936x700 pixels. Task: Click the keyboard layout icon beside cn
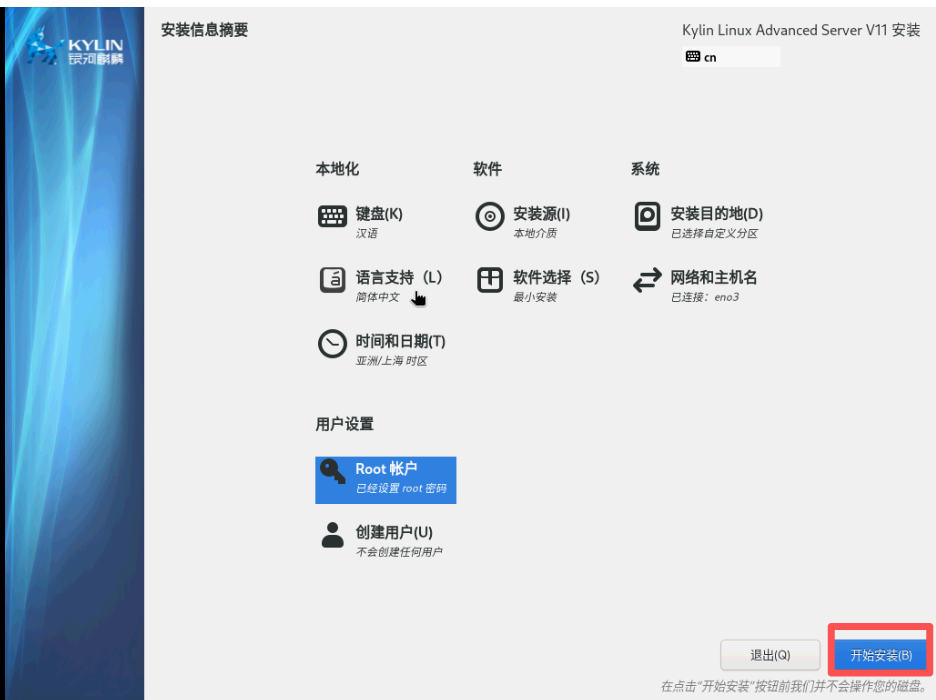693,57
